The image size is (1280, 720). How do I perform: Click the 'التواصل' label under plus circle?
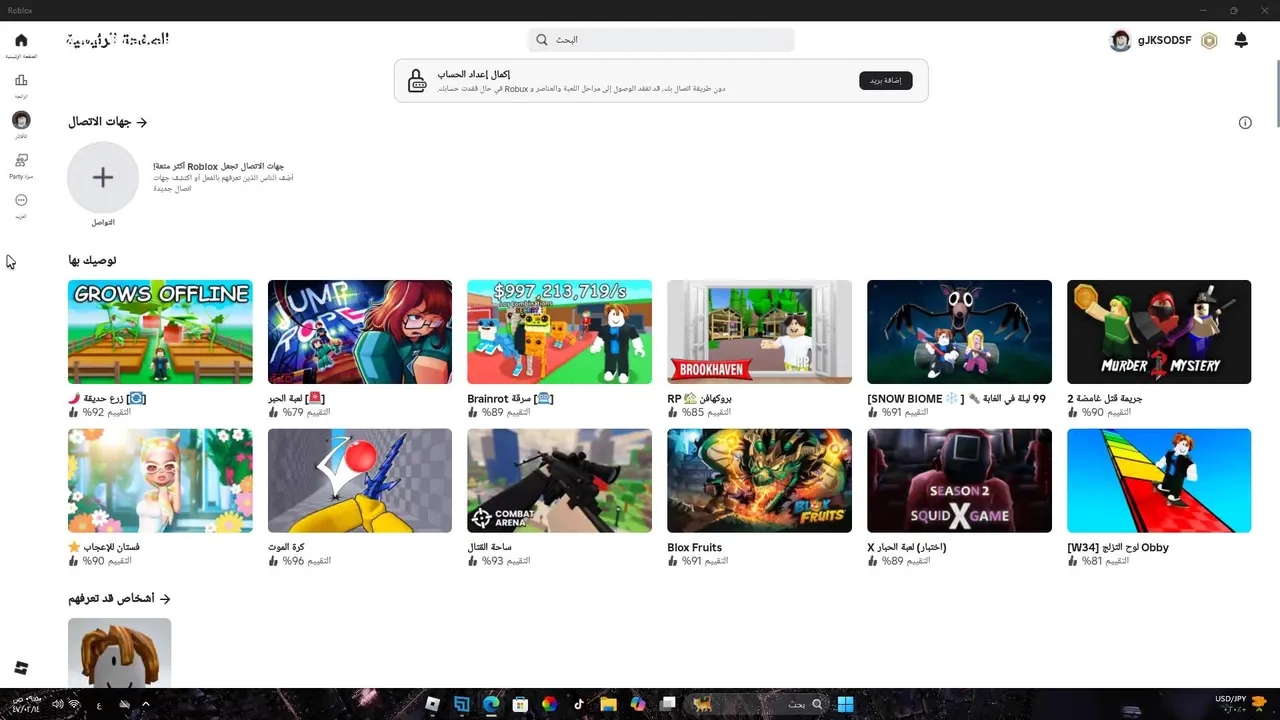[x=103, y=222]
